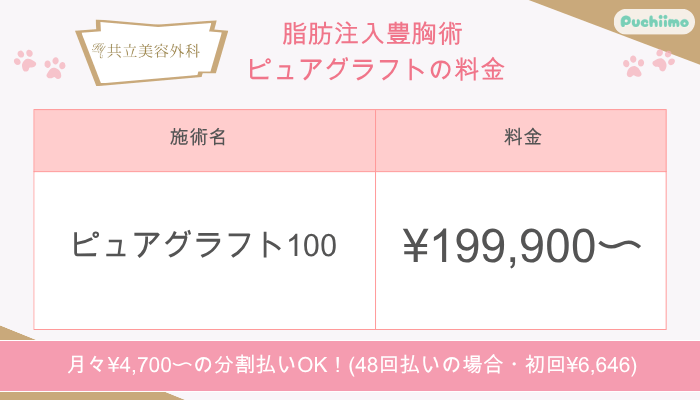
Task: Click the small crest emblem before 共立美容外科
Action: pos(98,47)
